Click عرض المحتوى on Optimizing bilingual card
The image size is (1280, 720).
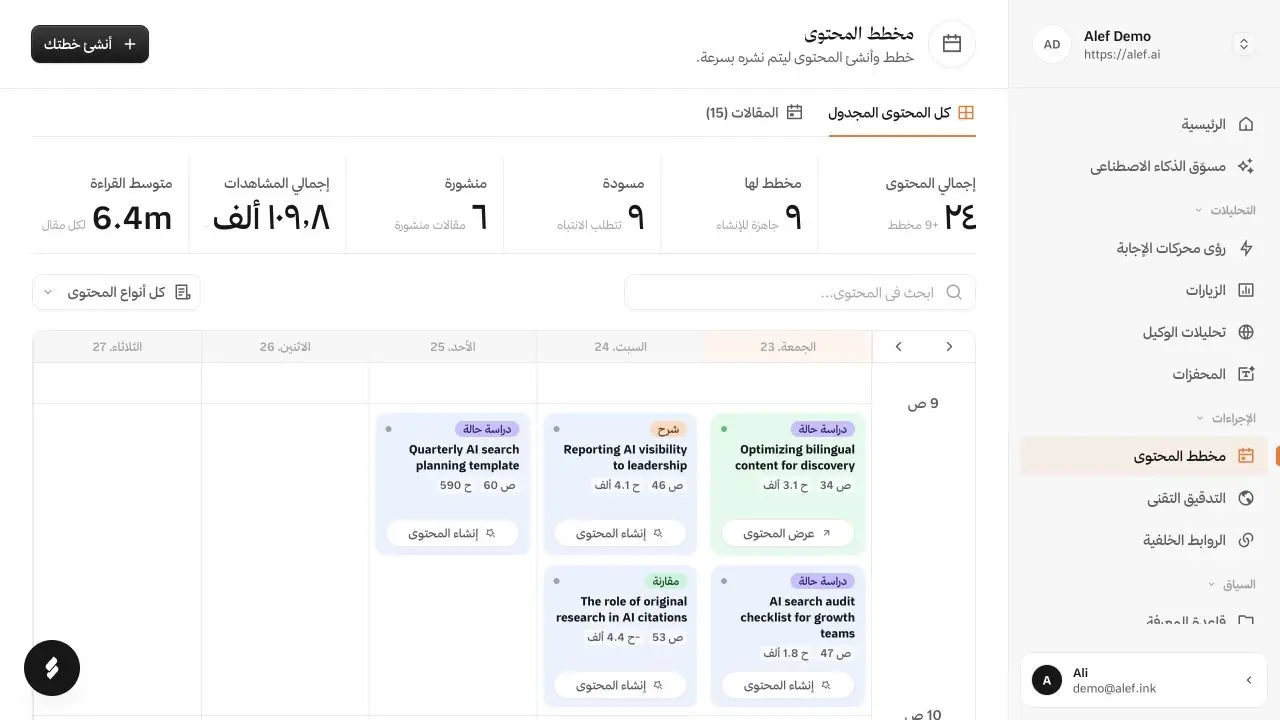pos(787,533)
